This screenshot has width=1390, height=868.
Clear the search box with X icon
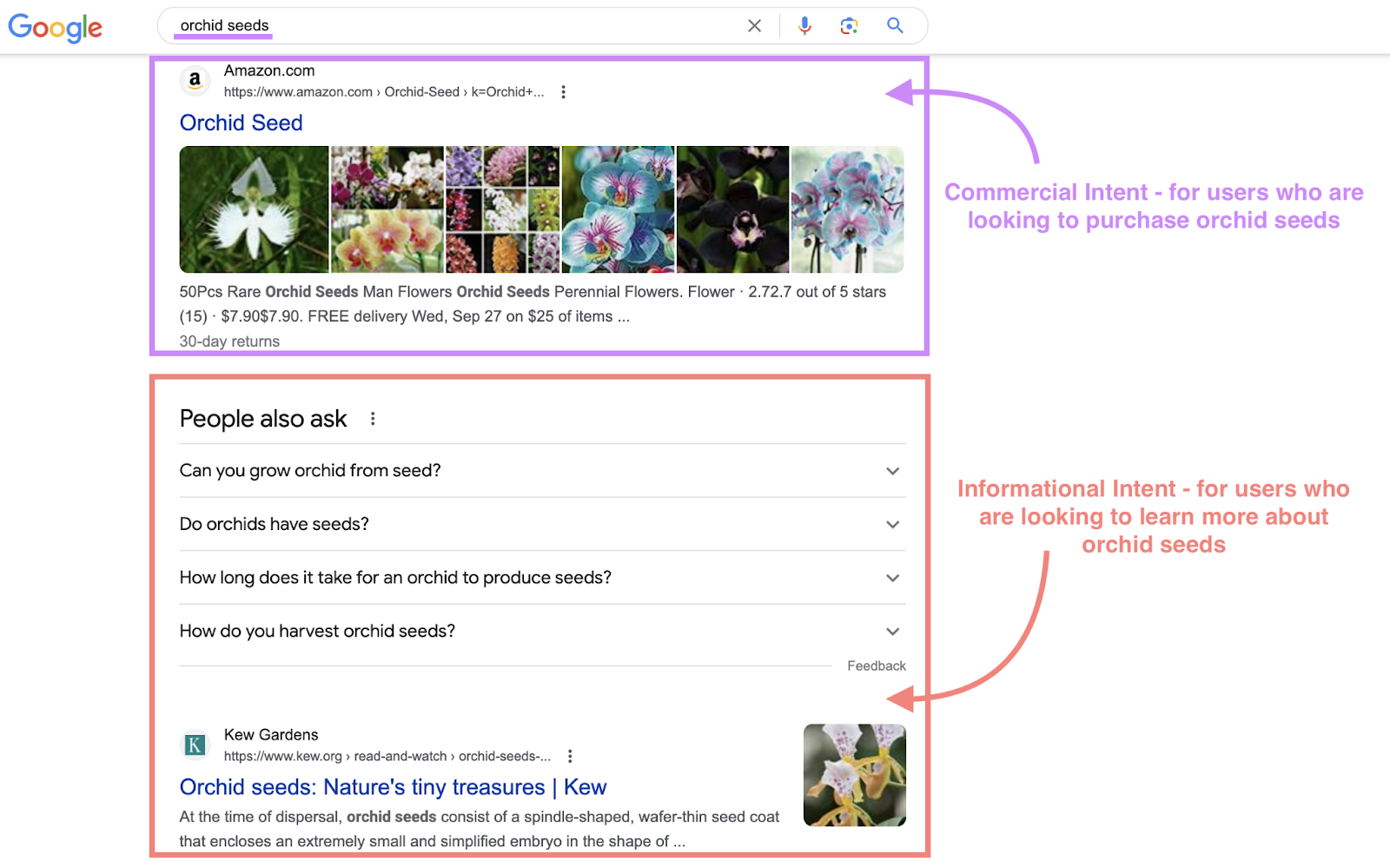click(755, 26)
